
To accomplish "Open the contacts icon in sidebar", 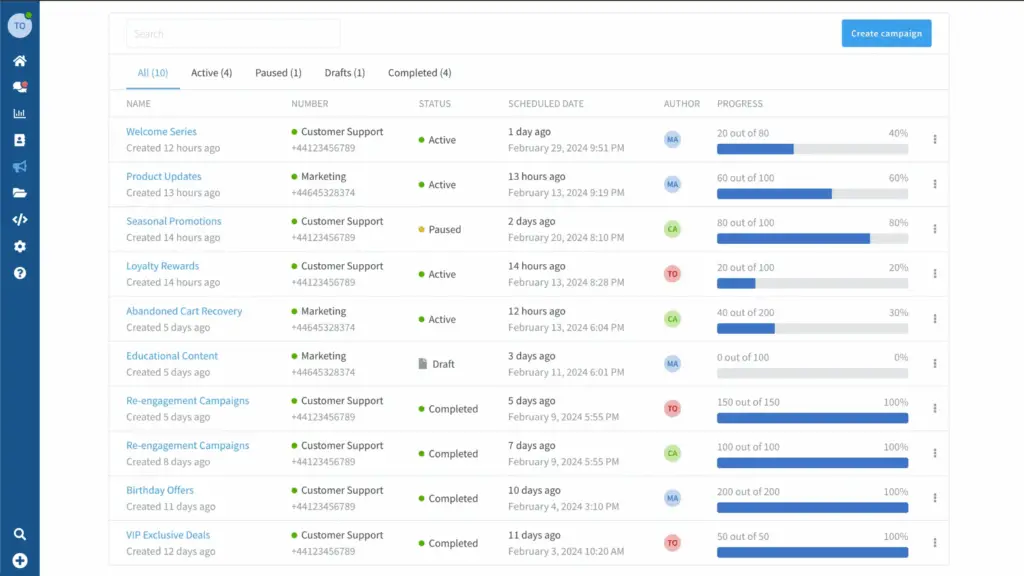I will 19,140.
